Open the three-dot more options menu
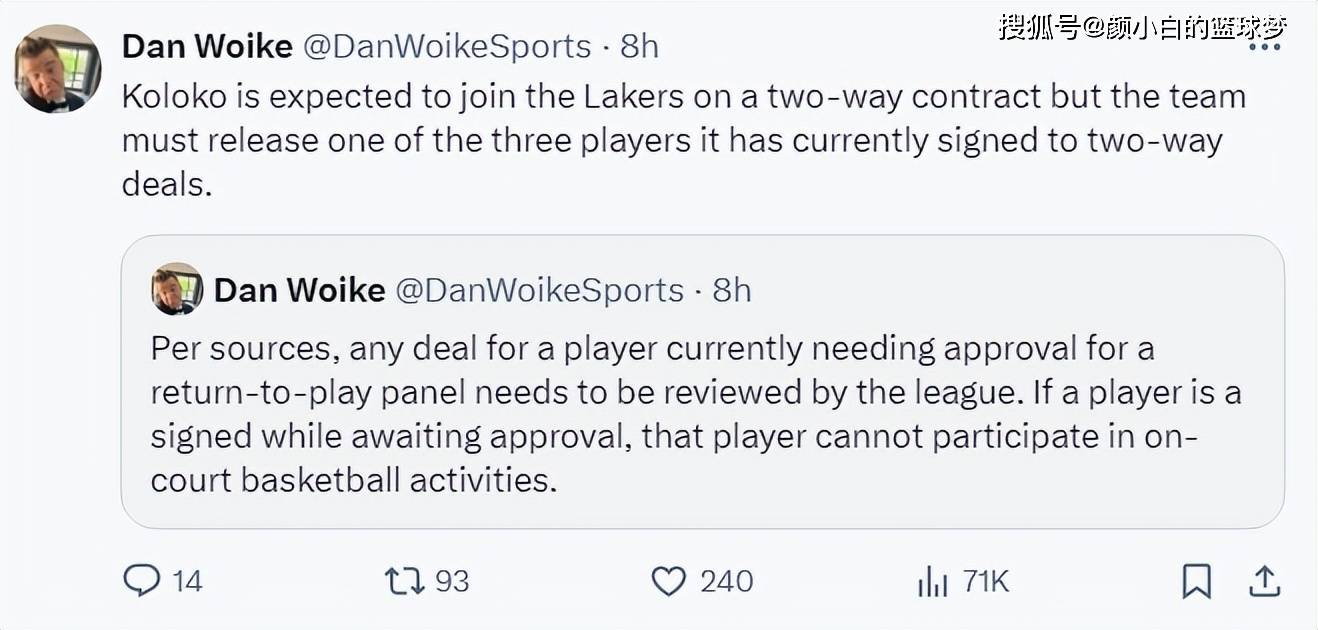 (x=1265, y=47)
